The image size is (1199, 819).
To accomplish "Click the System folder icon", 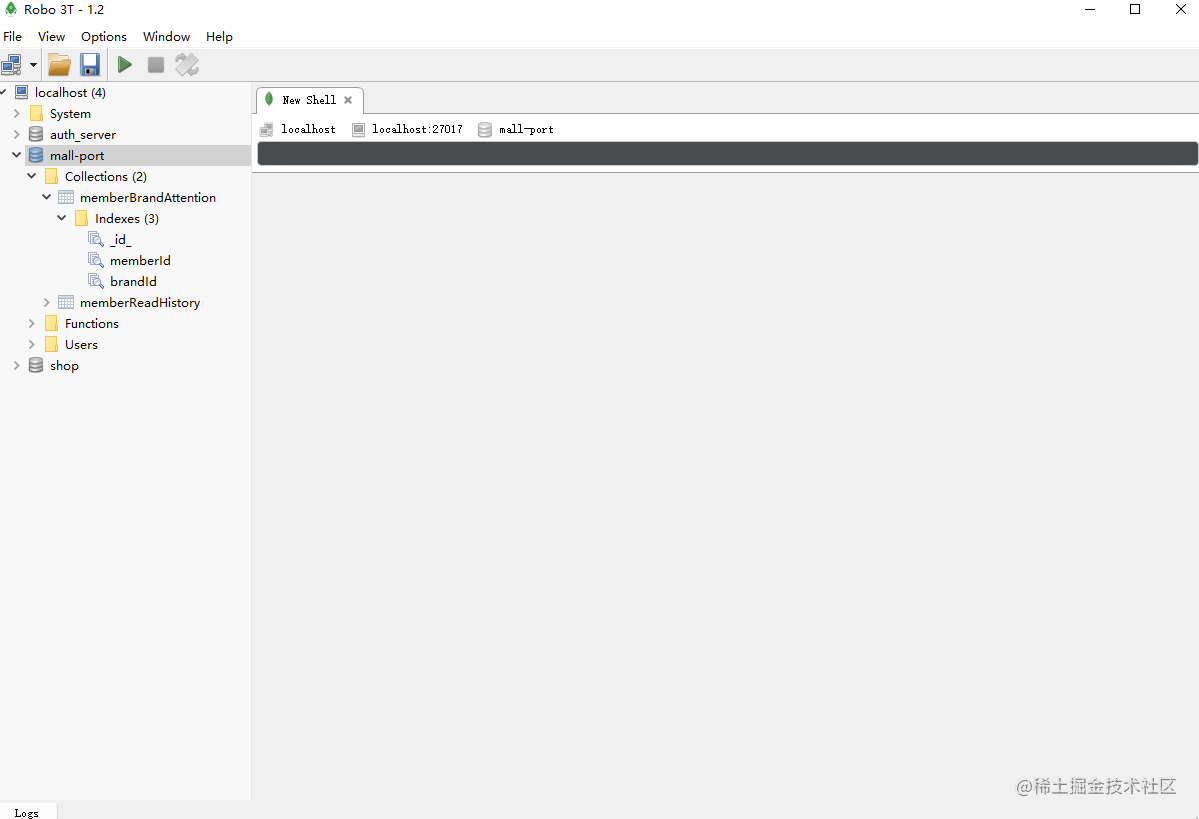I will [36, 113].
